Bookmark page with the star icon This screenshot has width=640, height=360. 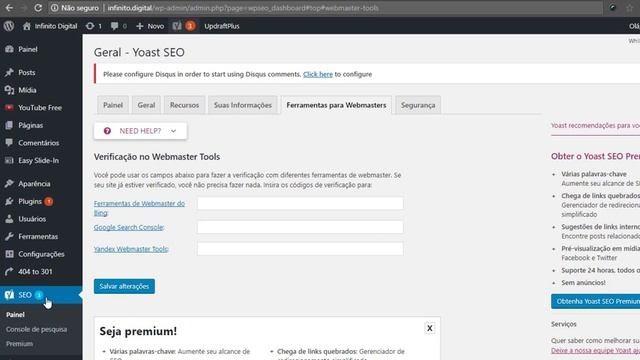coord(629,8)
